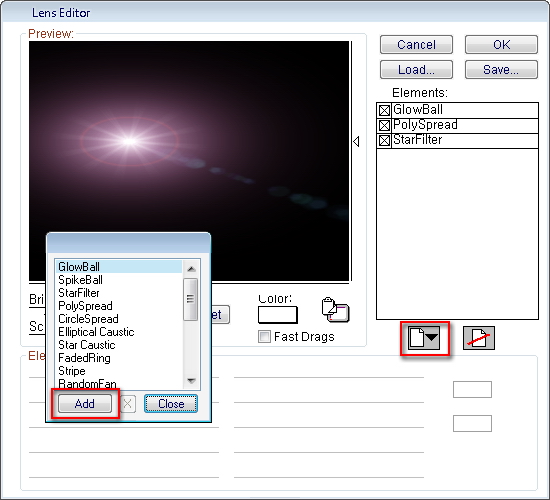Disable the GlowBall element checkbox
Viewport: 550px width, 500px height.
(x=384, y=111)
